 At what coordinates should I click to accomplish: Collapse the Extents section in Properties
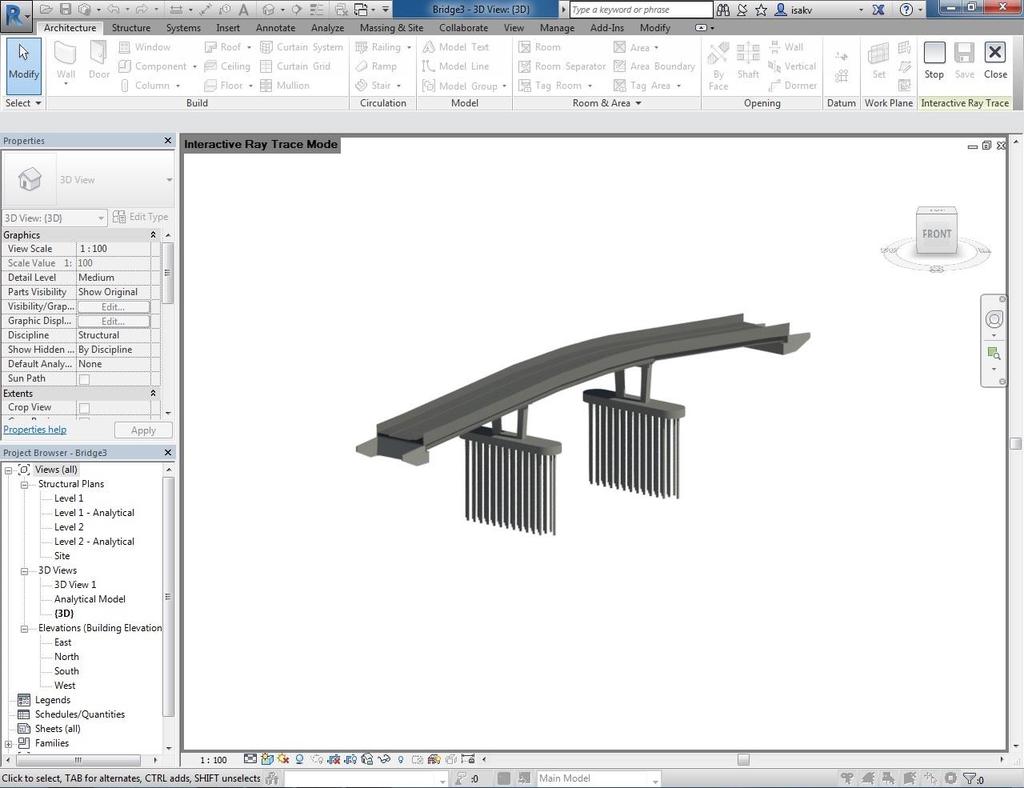(x=153, y=394)
